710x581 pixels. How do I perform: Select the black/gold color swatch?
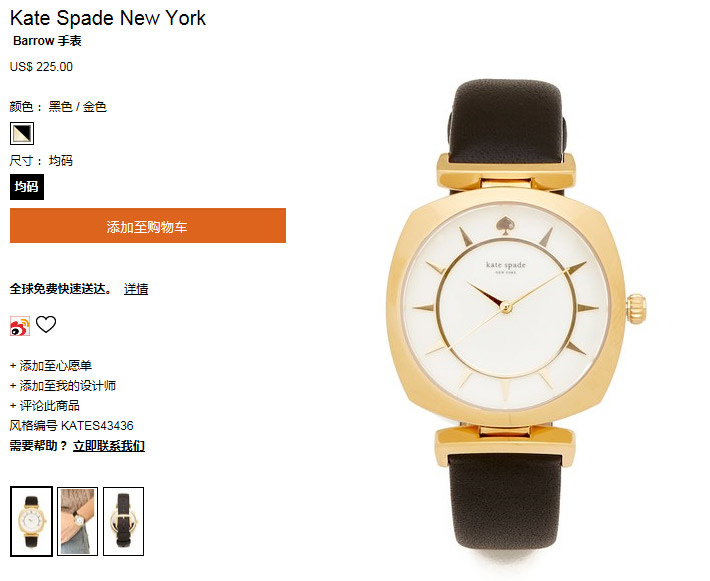[x=22, y=133]
